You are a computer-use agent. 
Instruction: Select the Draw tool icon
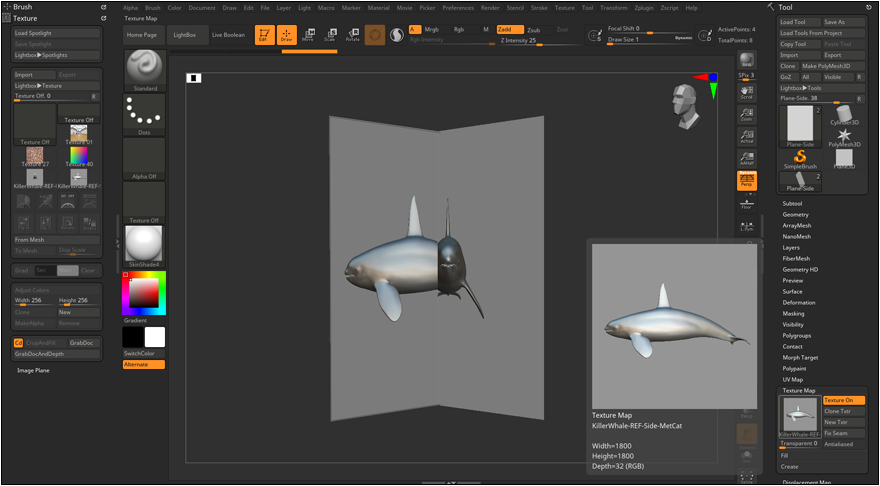(287, 35)
